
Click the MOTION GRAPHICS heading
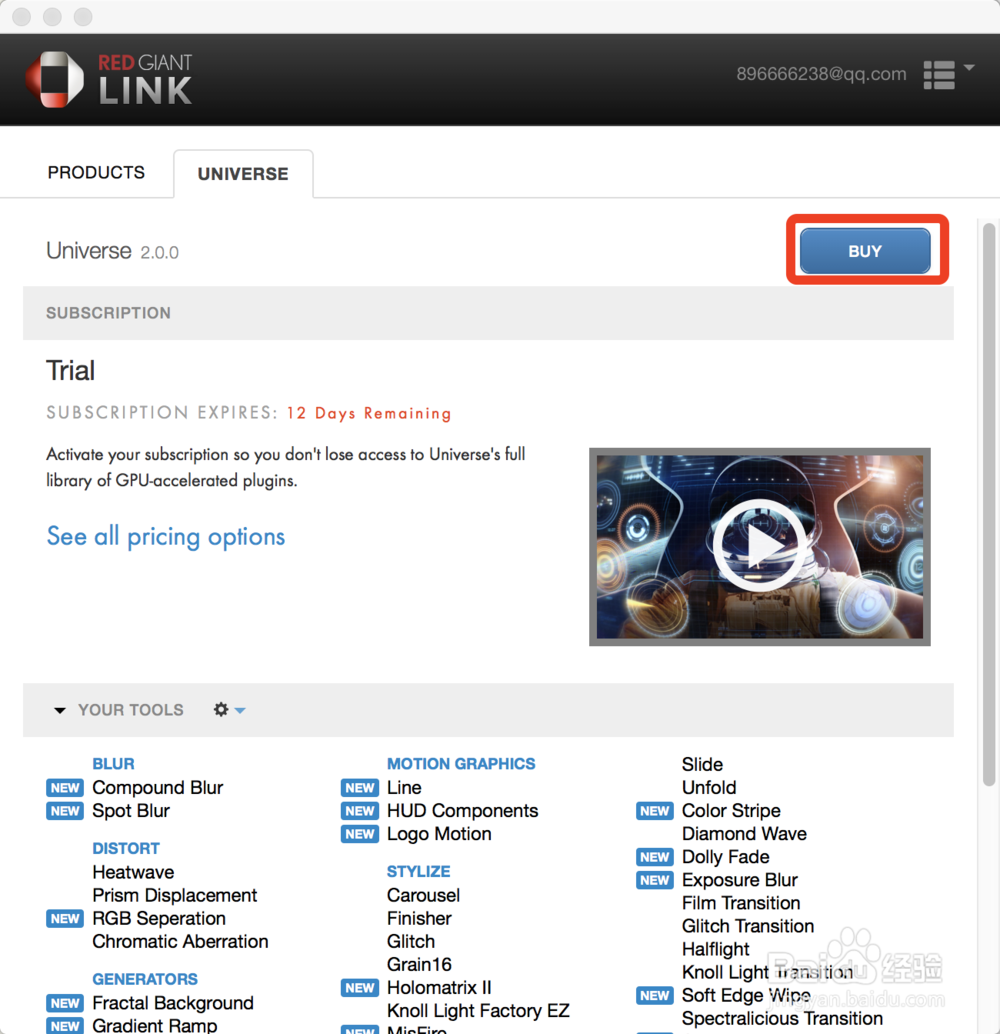coord(461,764)
